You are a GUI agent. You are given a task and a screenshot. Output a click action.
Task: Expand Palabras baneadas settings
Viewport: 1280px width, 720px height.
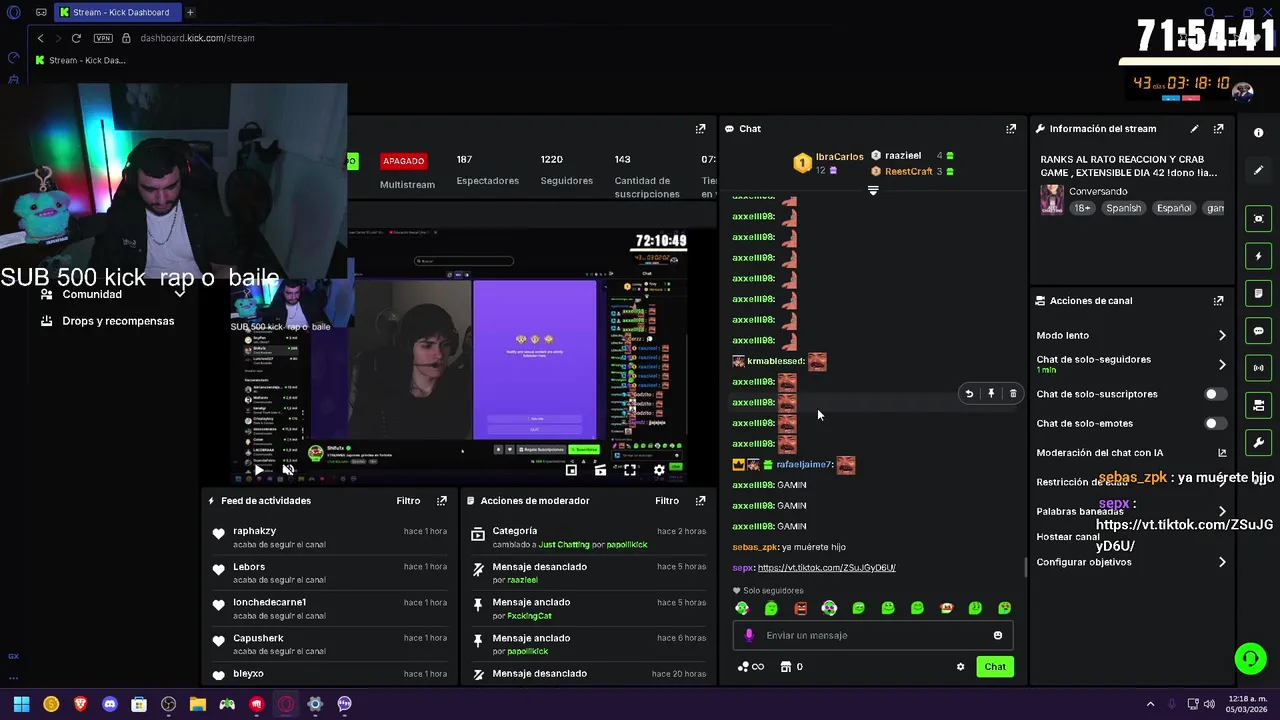click(1222, 512)
